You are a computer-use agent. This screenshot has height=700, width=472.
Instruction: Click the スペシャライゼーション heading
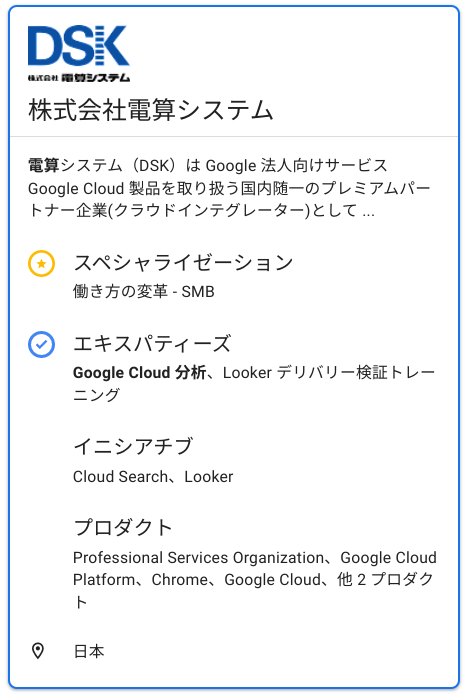pyautogui.click(x=183, y=262)
